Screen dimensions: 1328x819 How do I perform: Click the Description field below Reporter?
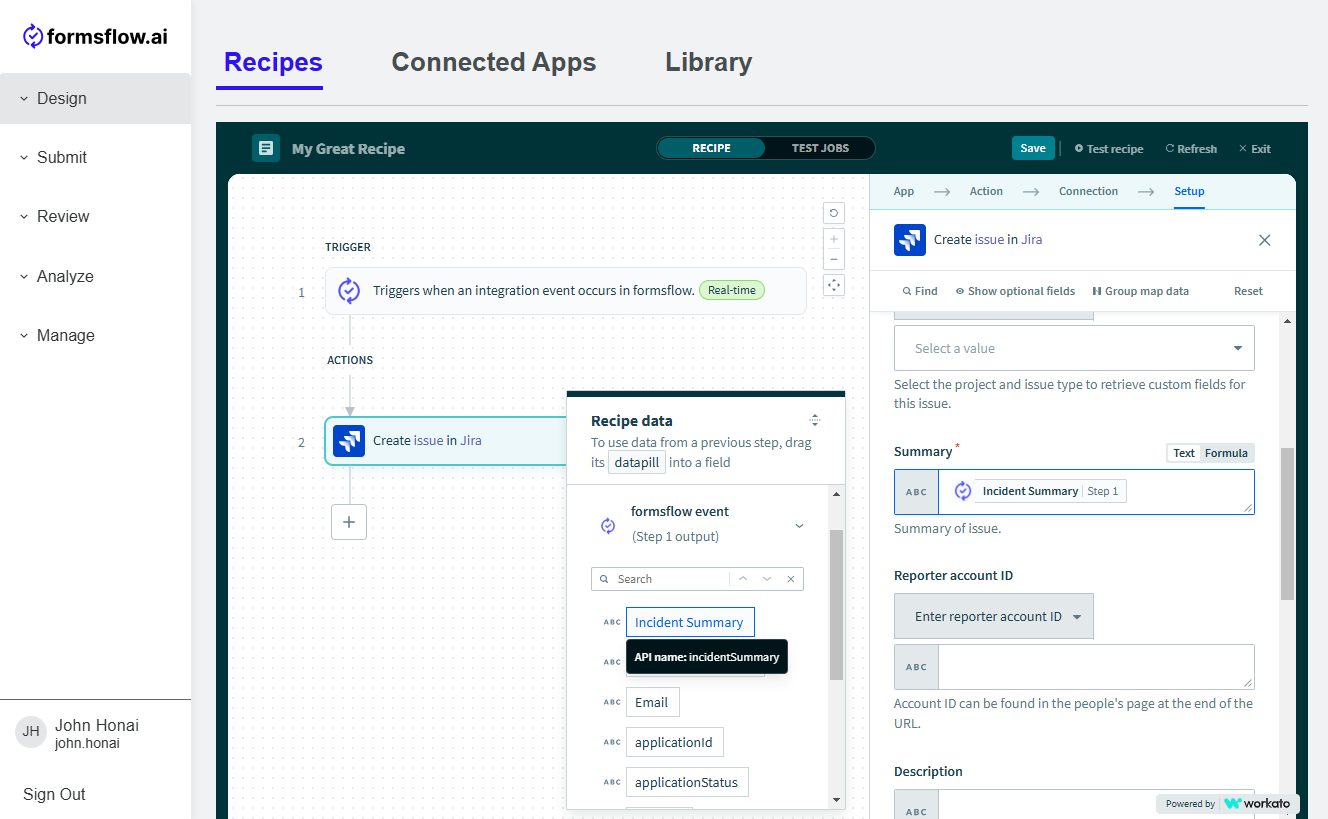[x=1074, y=804]
